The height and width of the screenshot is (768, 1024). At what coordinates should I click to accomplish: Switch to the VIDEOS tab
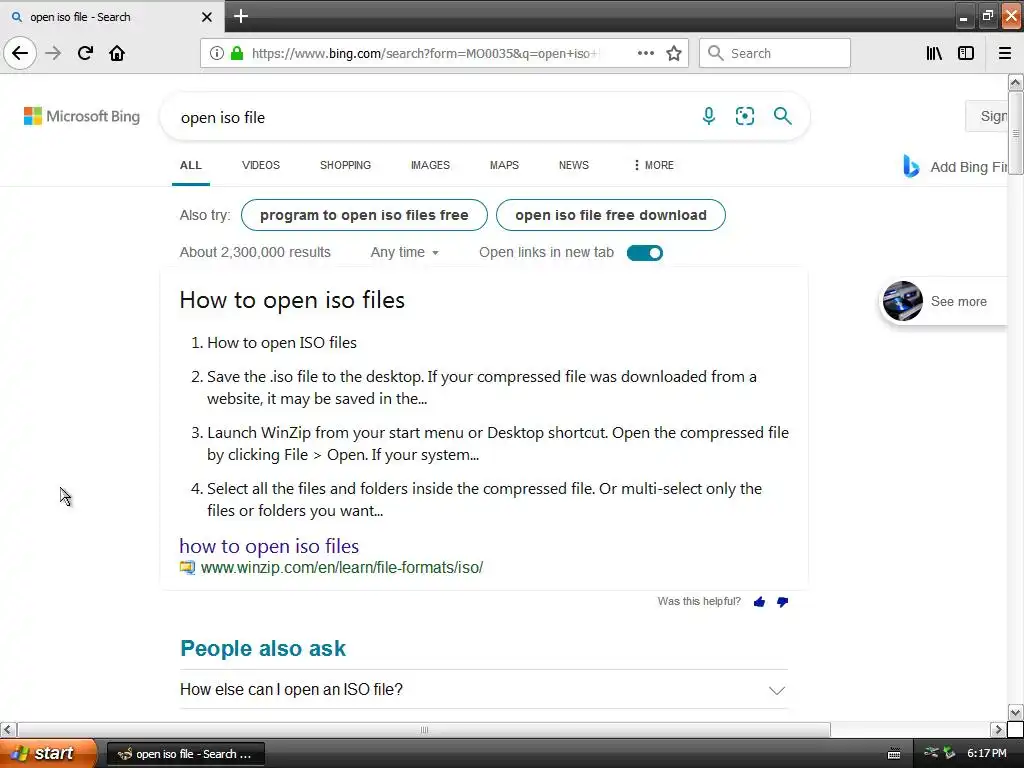(261, 165)
